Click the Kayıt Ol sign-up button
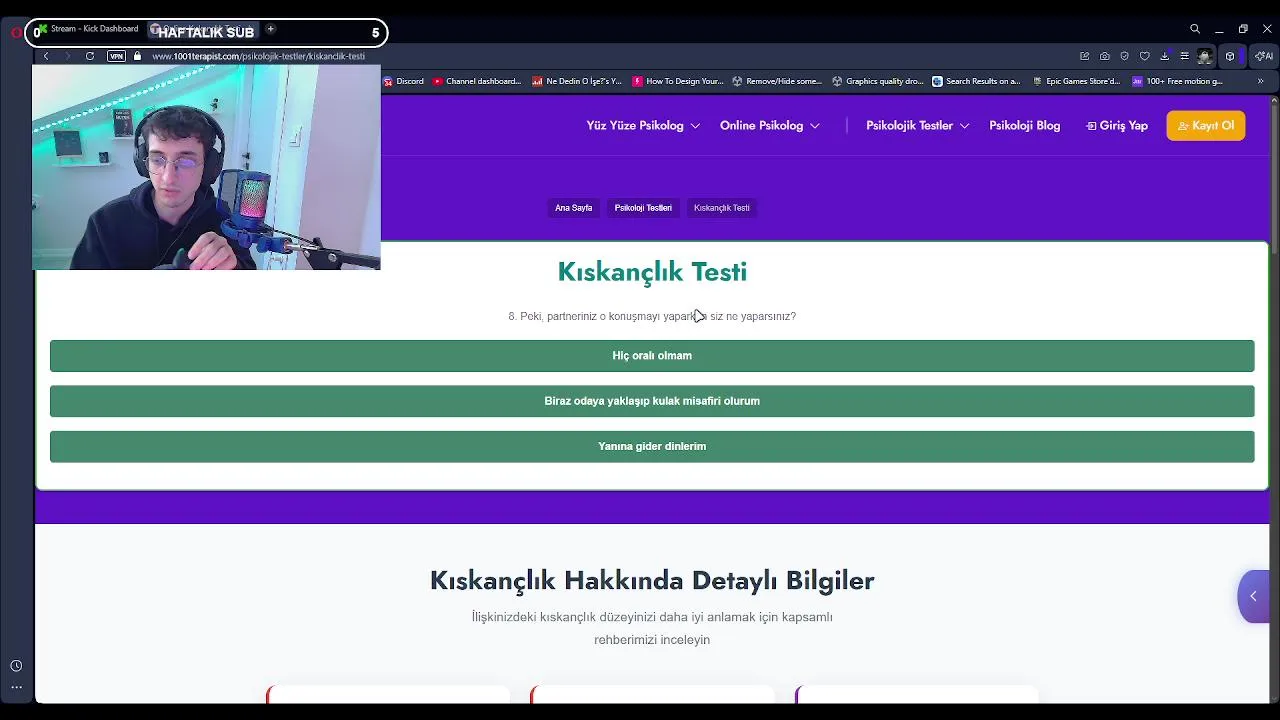This screenshot has width=1280, height=720. point(1206,125)
